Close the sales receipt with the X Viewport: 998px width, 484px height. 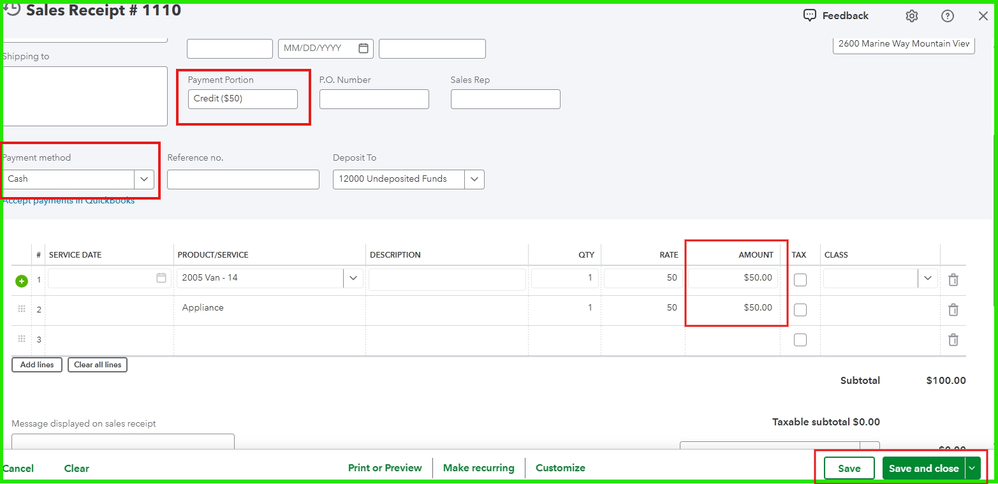pyautogui.click(x=983, y=16)
